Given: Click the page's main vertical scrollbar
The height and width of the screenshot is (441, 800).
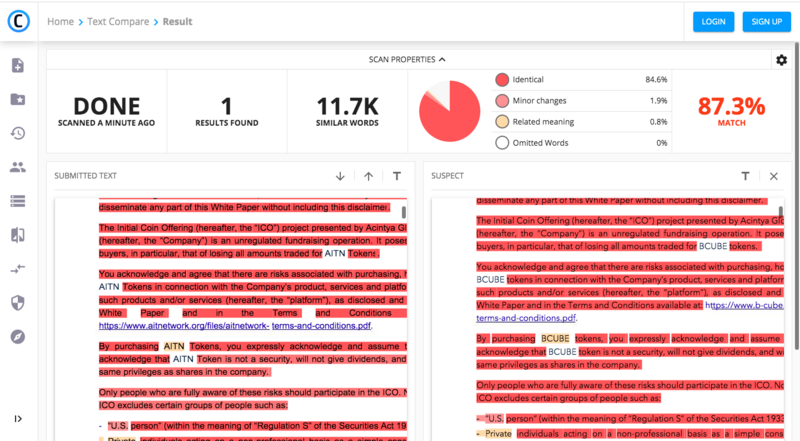Looking at the screenshot, I should (796, 197).
